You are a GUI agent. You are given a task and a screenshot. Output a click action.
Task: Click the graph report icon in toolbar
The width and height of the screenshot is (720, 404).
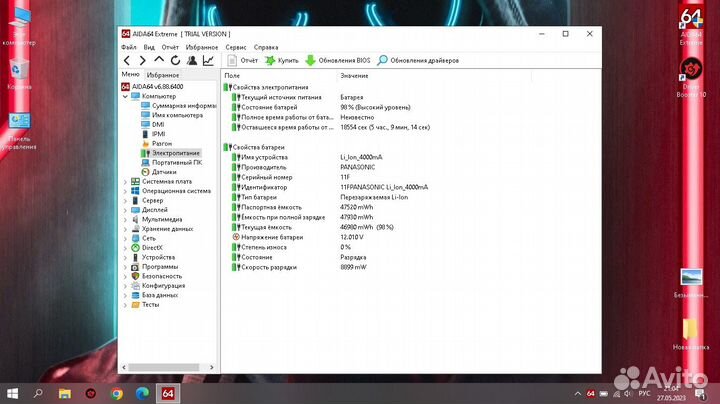[208, 61]
